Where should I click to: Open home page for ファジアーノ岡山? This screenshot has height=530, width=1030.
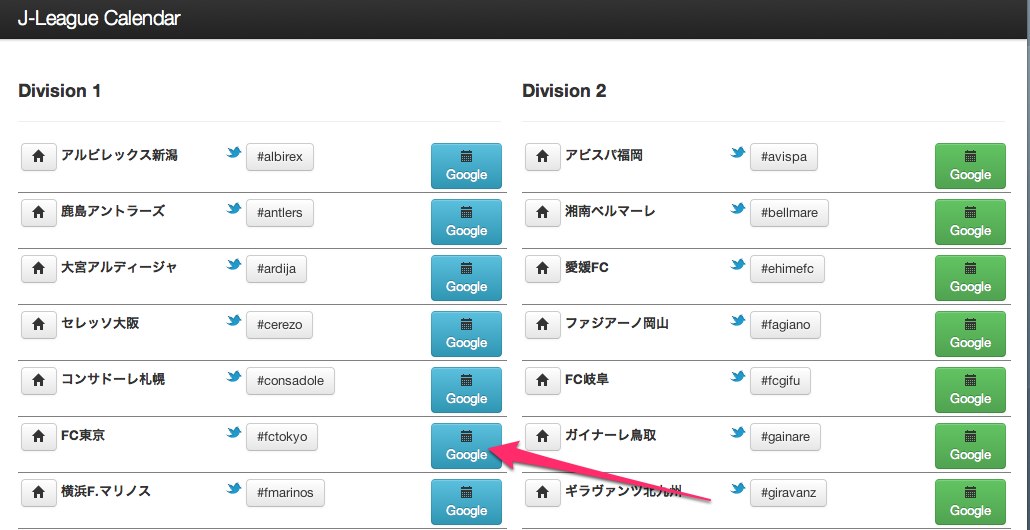coord(543,324)
